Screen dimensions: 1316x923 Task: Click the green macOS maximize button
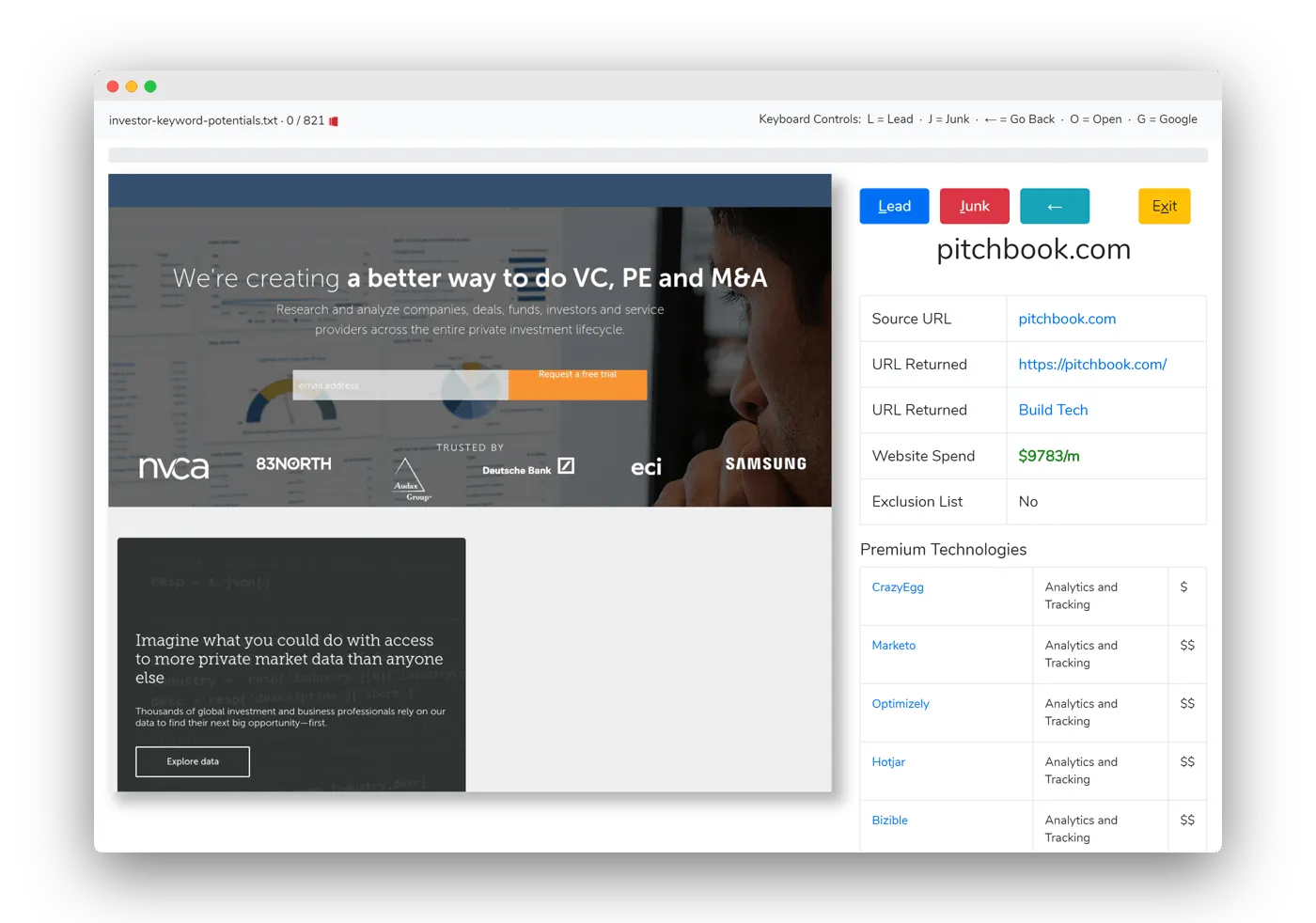(x=150, y=86)
